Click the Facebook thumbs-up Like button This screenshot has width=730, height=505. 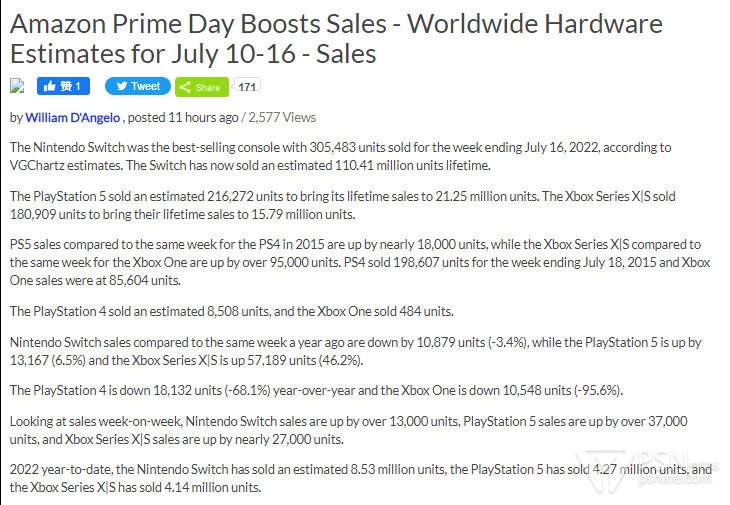point(63,86)
